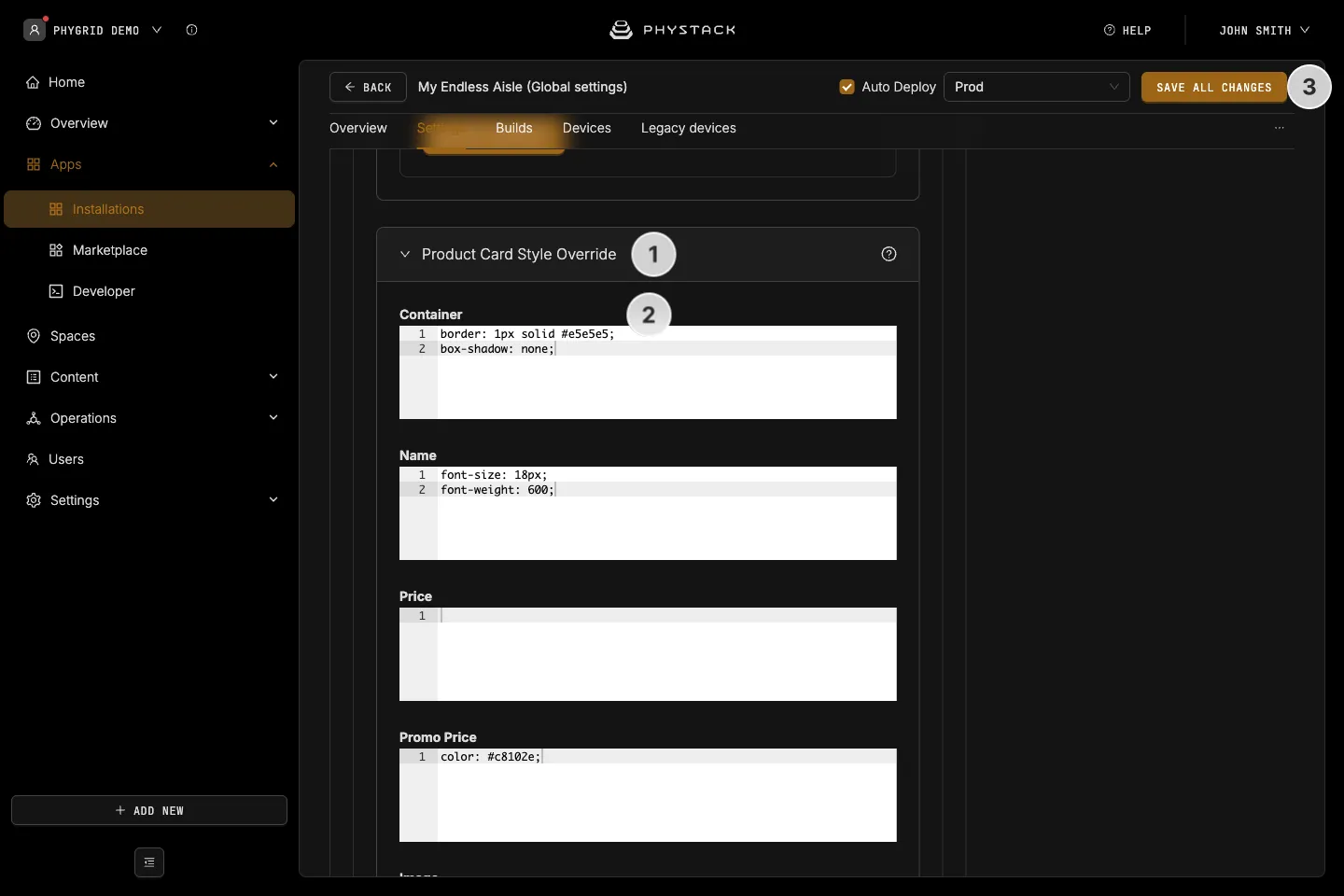The height and width of the screenshot is (896, 1344).
Task: Open the Developer section icon
Action: point(56,291)
